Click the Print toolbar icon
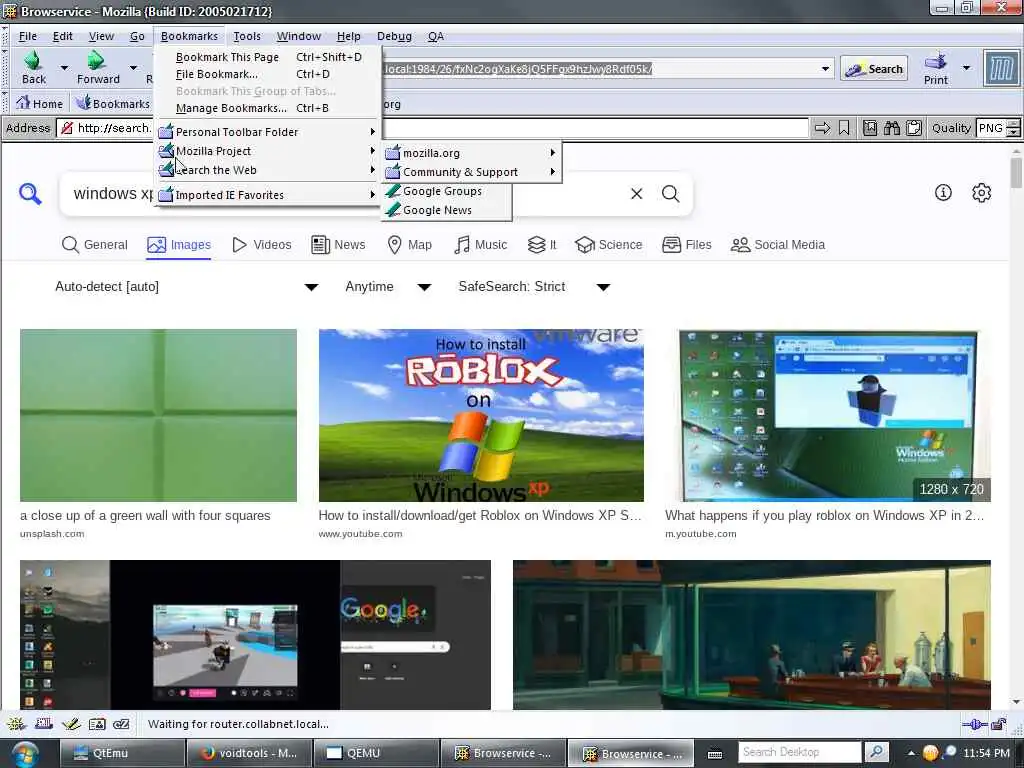 click(935, 61)
